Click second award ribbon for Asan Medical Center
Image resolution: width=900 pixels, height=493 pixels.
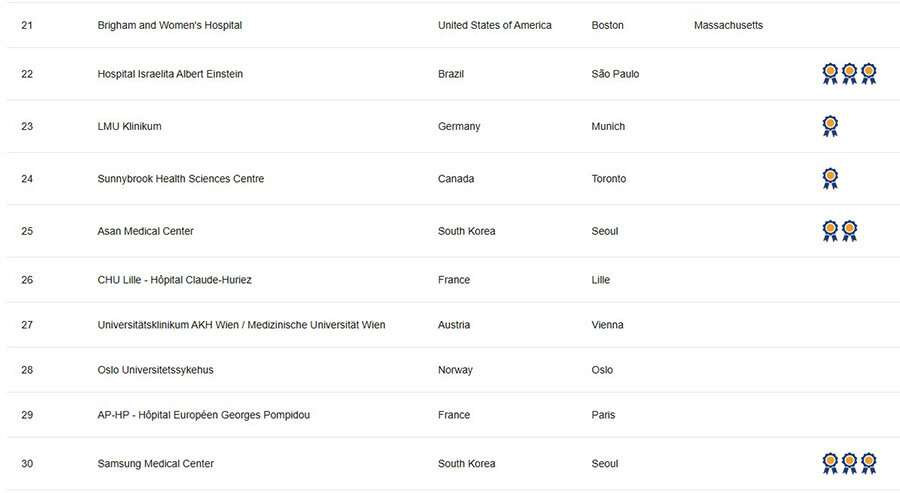[849, 231]
